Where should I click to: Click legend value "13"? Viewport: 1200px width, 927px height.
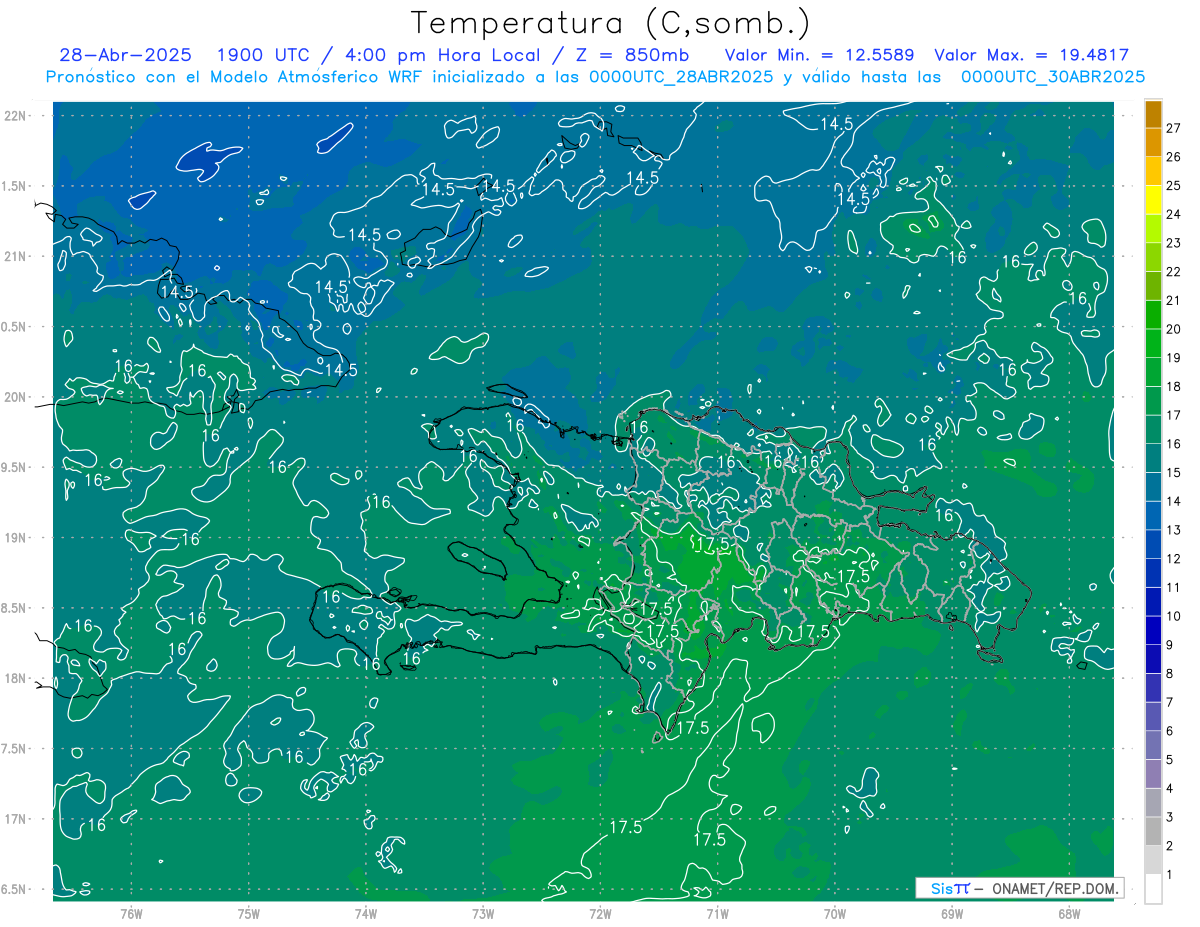(1174, 530)
